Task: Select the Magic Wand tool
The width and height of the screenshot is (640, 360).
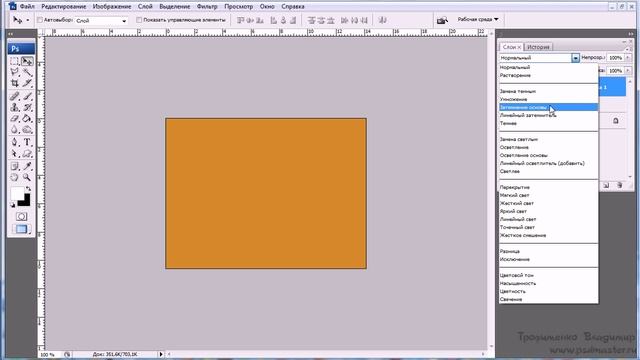Action: 27,72
